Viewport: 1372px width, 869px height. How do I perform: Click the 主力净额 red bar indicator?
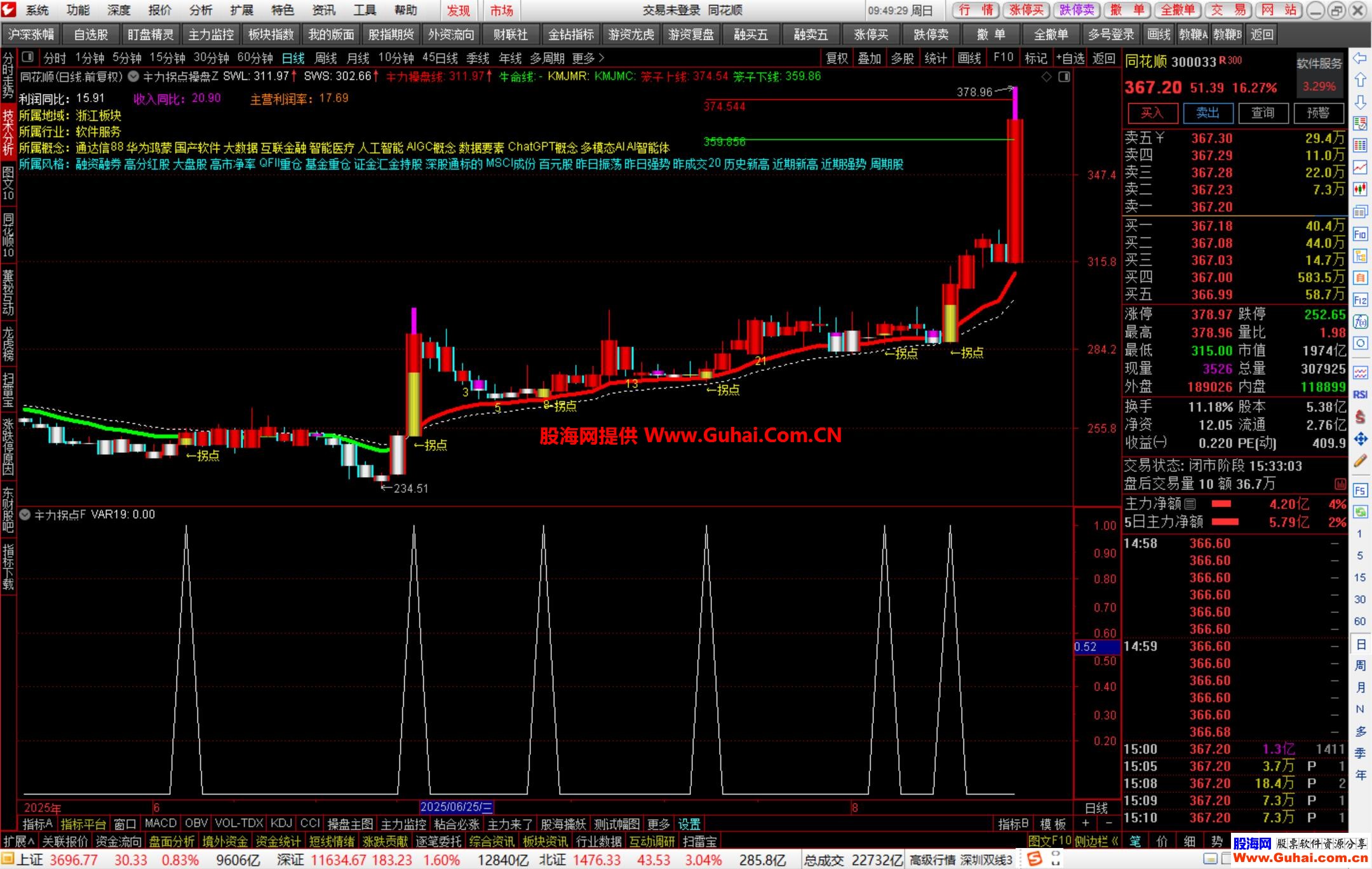coord(1221,504)
